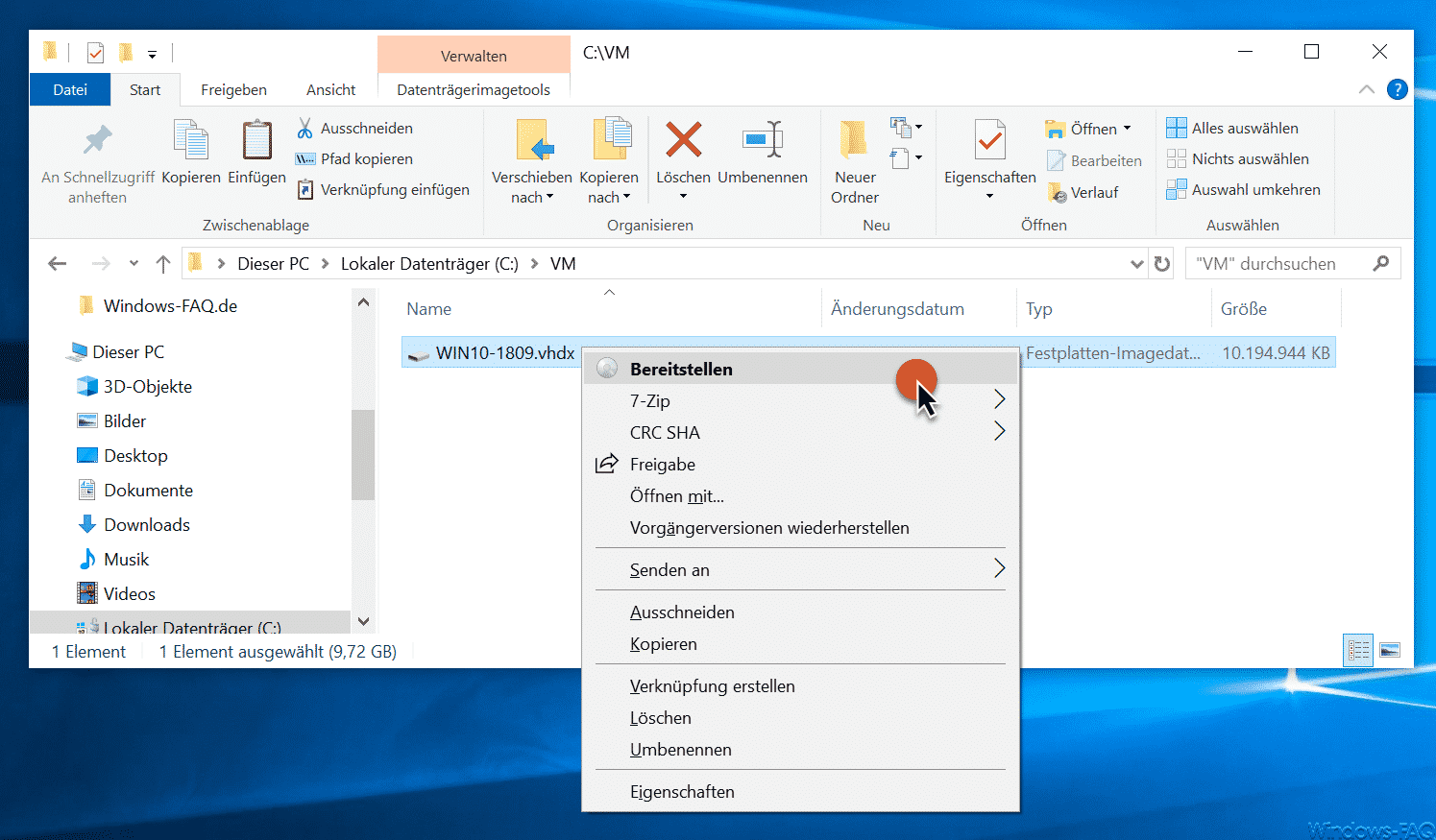1436x840 pixels.
Task: Pin to quick access (An Schnellzugriff anheften)
Action: pyautogui.click(x=97, y=162)
